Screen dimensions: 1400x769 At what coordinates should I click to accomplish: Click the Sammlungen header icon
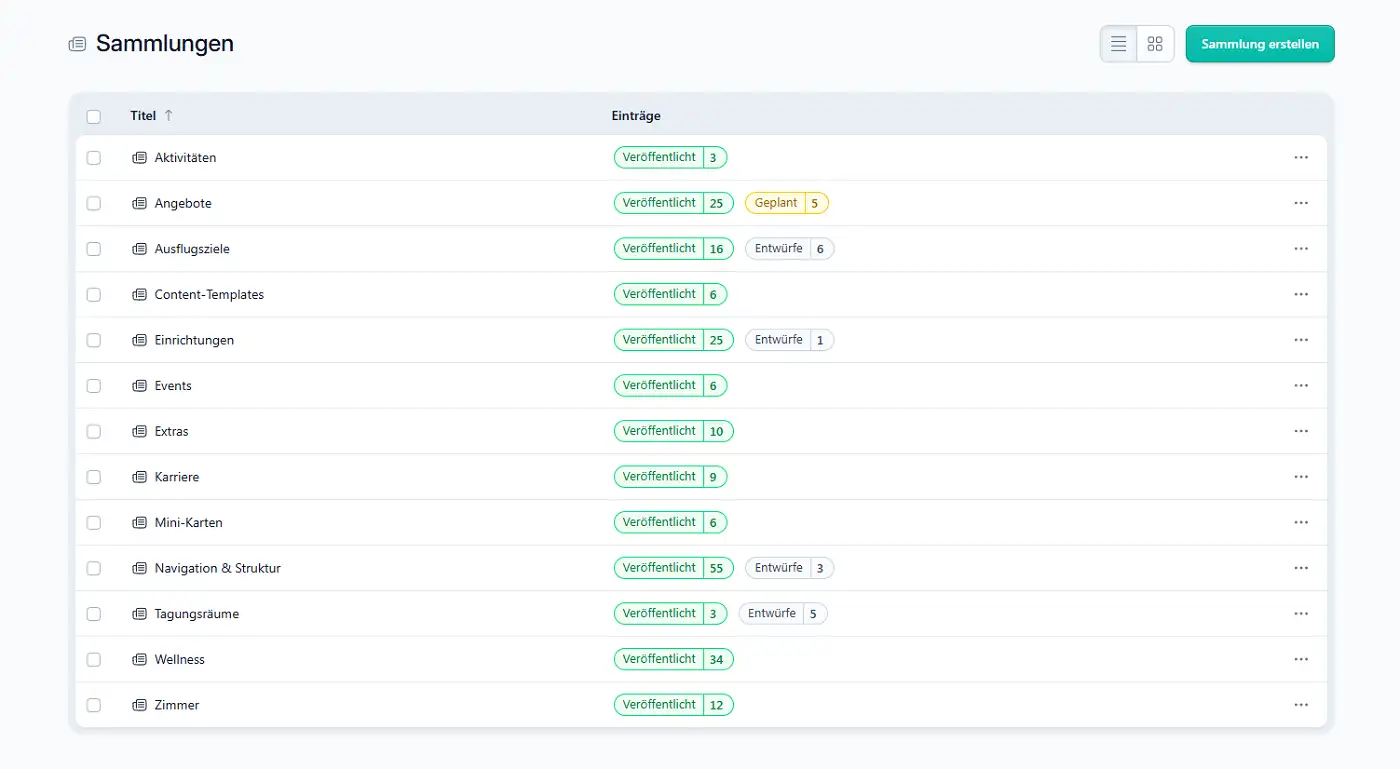click(x=77, y=44)
